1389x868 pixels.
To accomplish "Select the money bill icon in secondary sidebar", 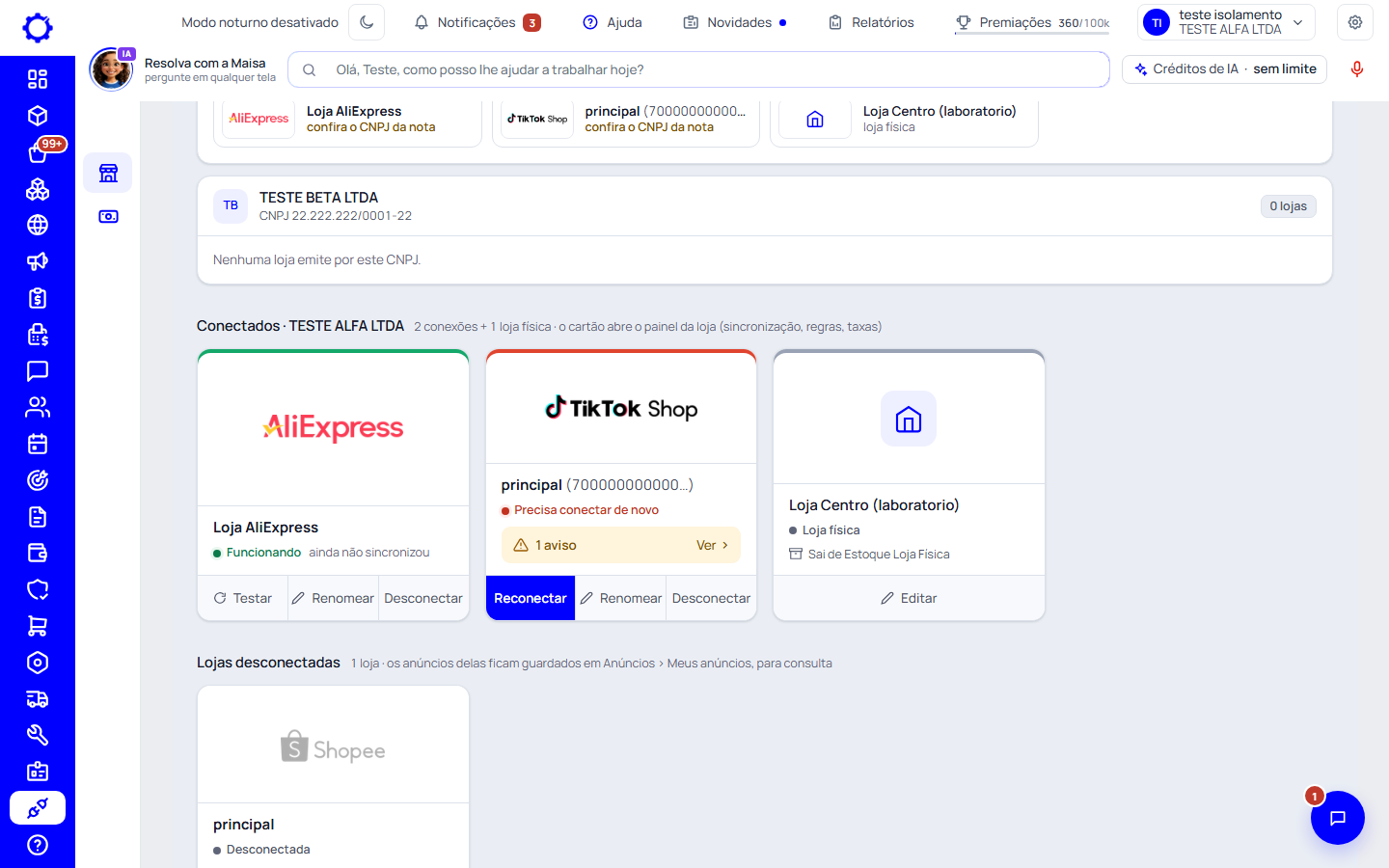I will 108,217.
